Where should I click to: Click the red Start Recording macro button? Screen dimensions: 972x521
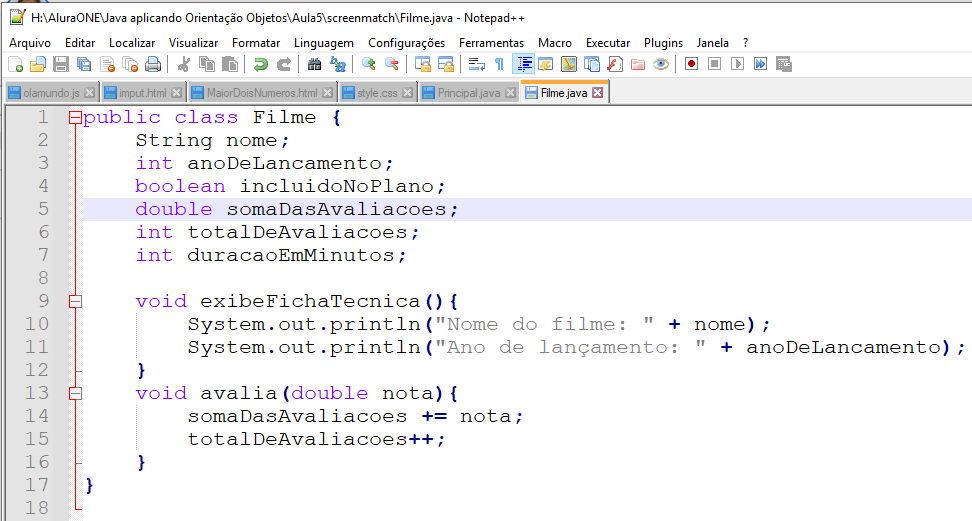(x=691, y=64)
